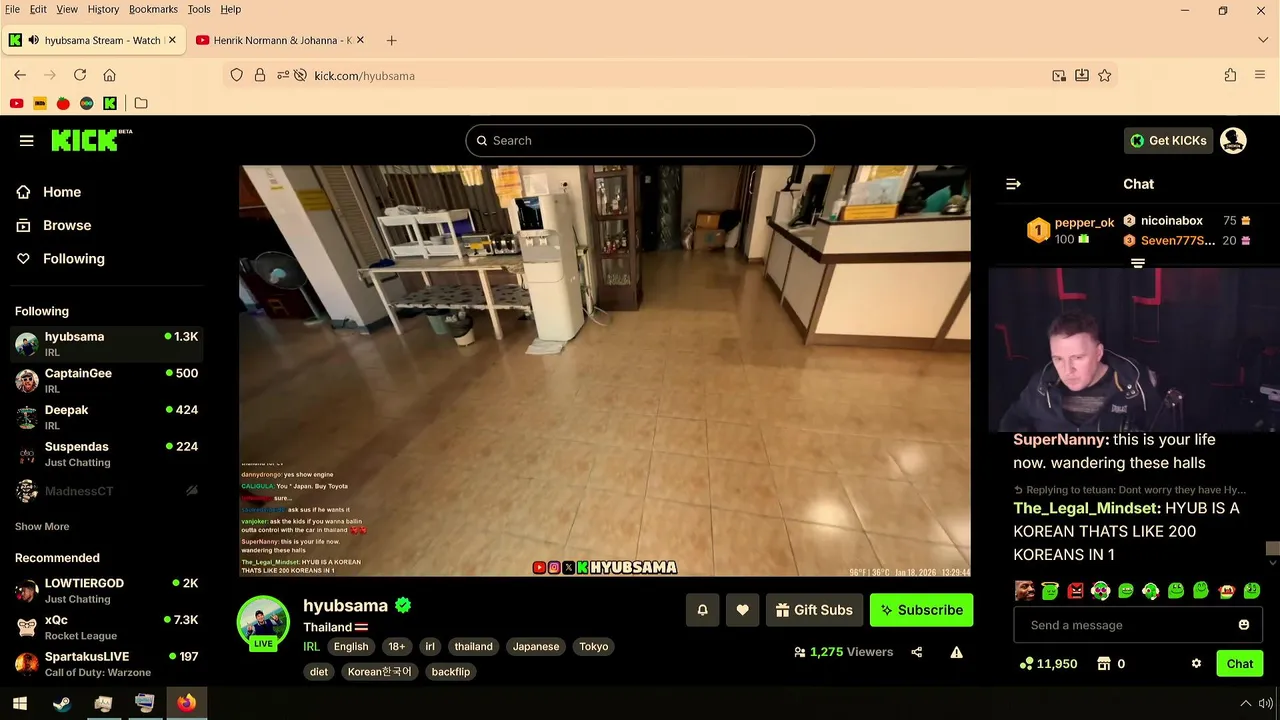Expand Show More in Following list
The height and width of the screenshot is (720, 1280).
pyautogui.click(x=42, y=526)
